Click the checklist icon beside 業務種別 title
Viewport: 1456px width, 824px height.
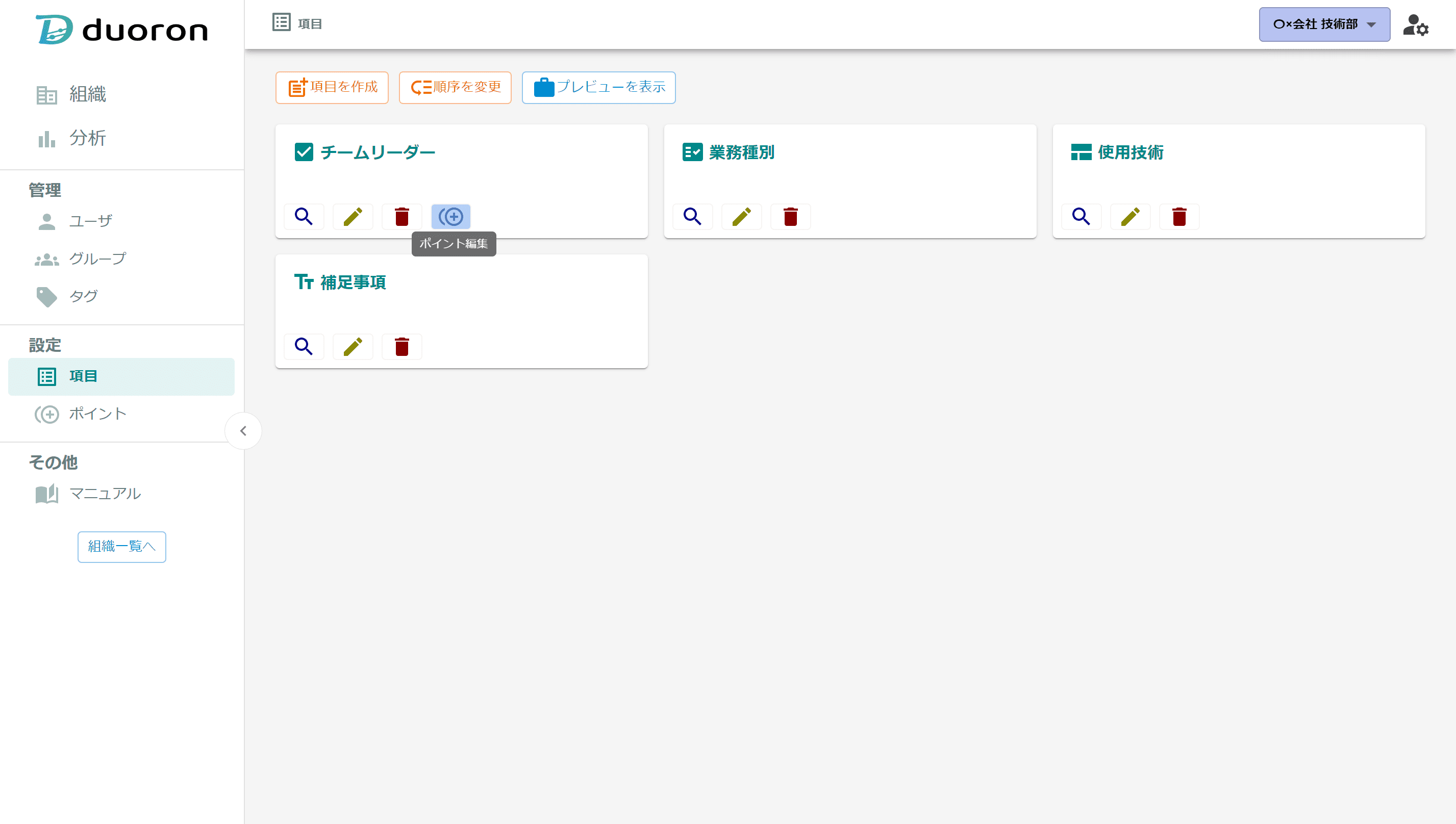692,152
